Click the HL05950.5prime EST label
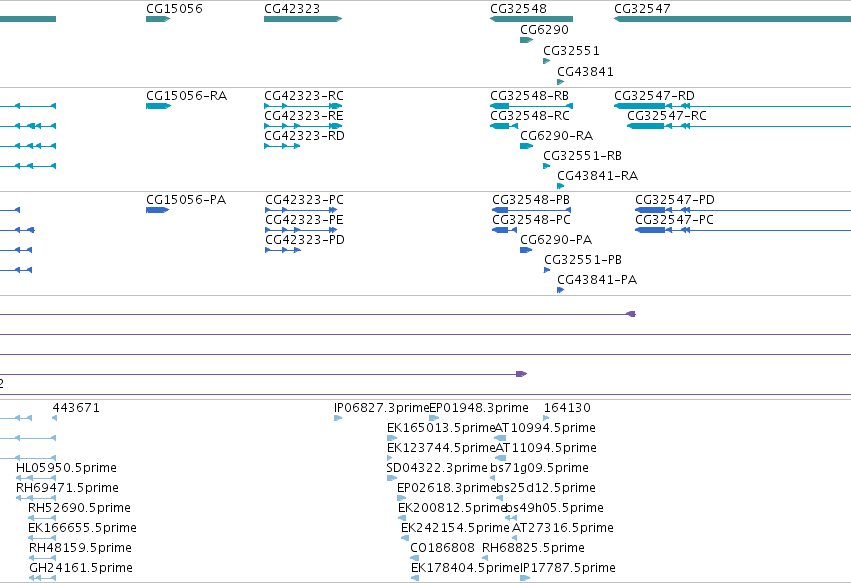Viewport: 851px width, 583px height. [x=66, y=468]
